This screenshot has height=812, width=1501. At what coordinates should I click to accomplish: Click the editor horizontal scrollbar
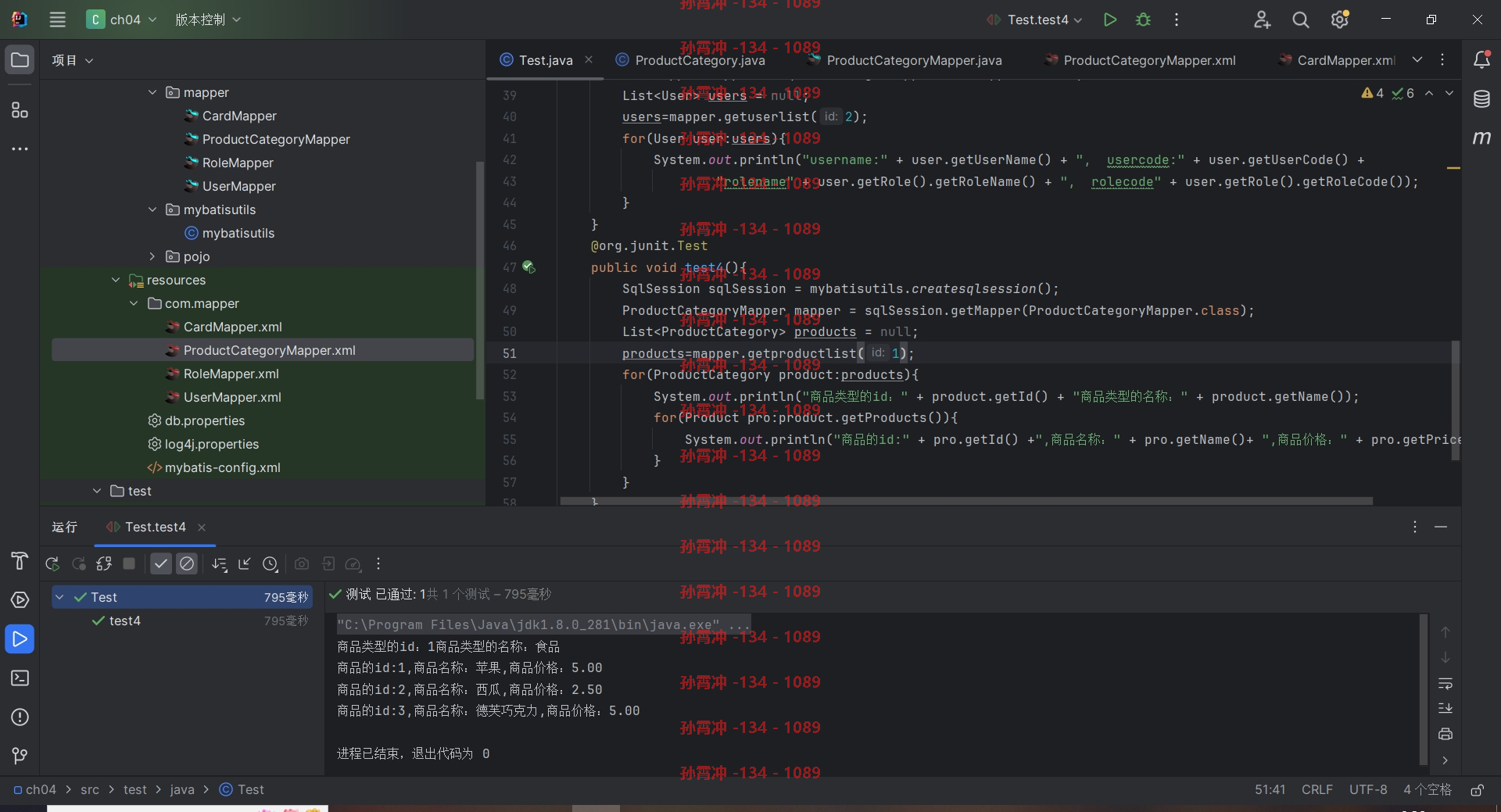click(x=966, y=501)
